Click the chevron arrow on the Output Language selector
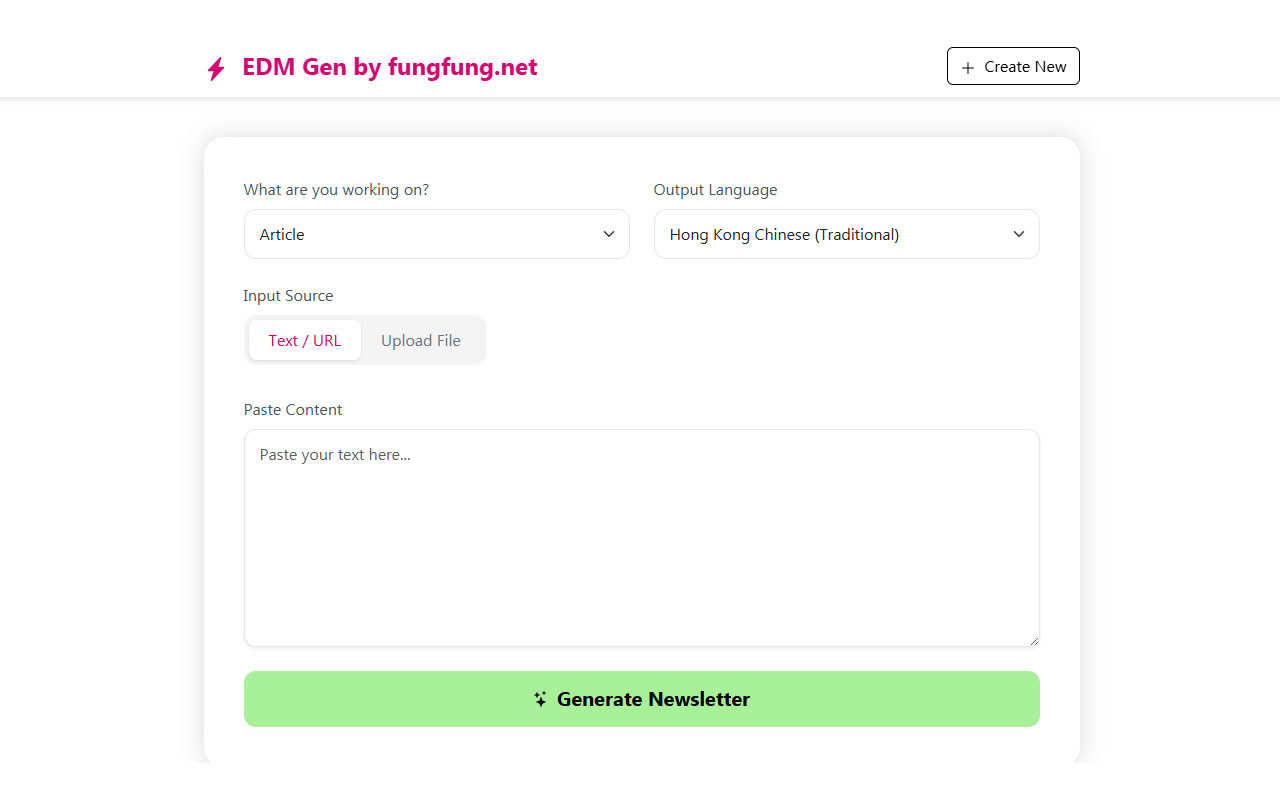This screenshot has height=800, width=1280. (x=1018, y=234)
